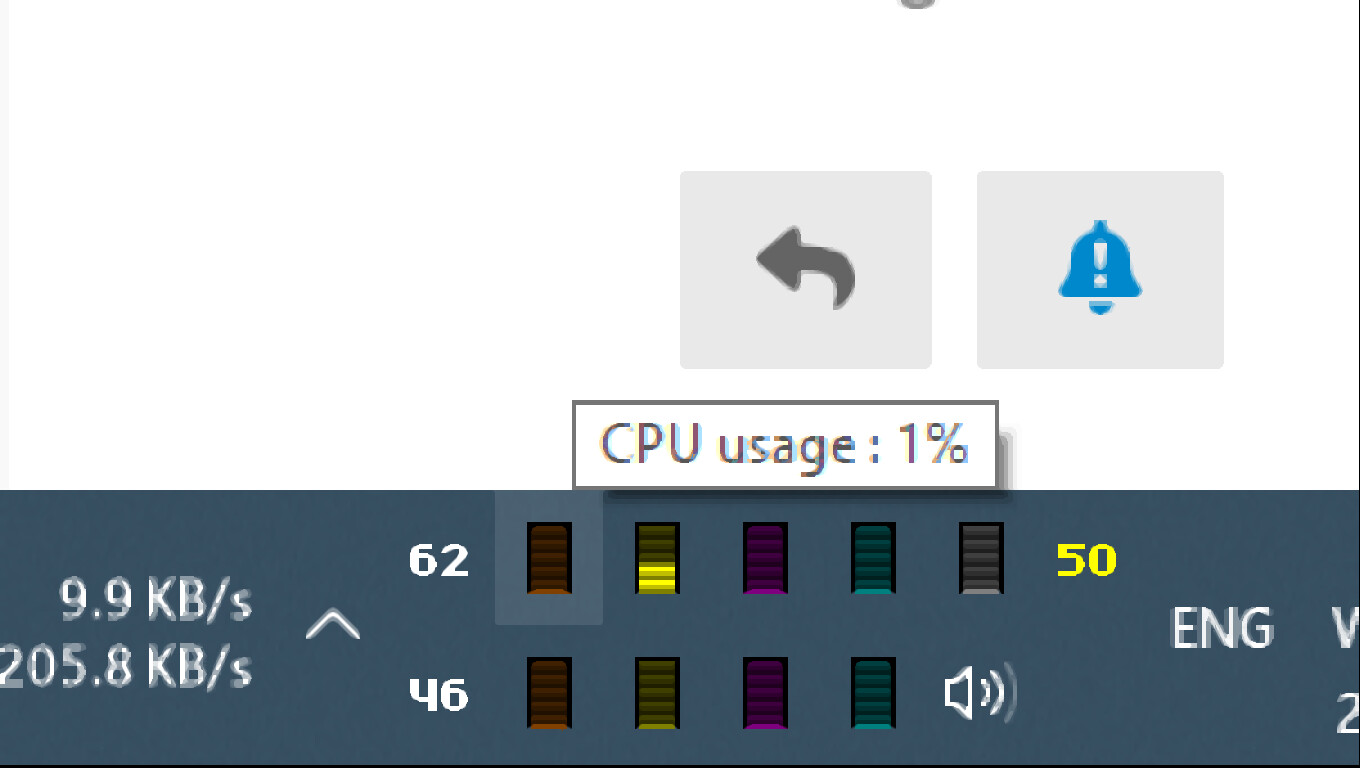
Task: Open the teal meter left of the gray meter
Action: [x=873, y=558]
